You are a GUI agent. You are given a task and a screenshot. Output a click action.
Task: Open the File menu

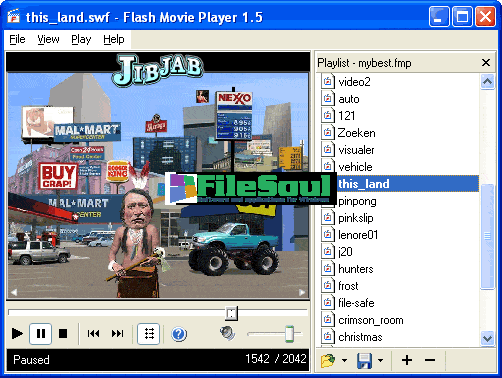pos(17,39)
